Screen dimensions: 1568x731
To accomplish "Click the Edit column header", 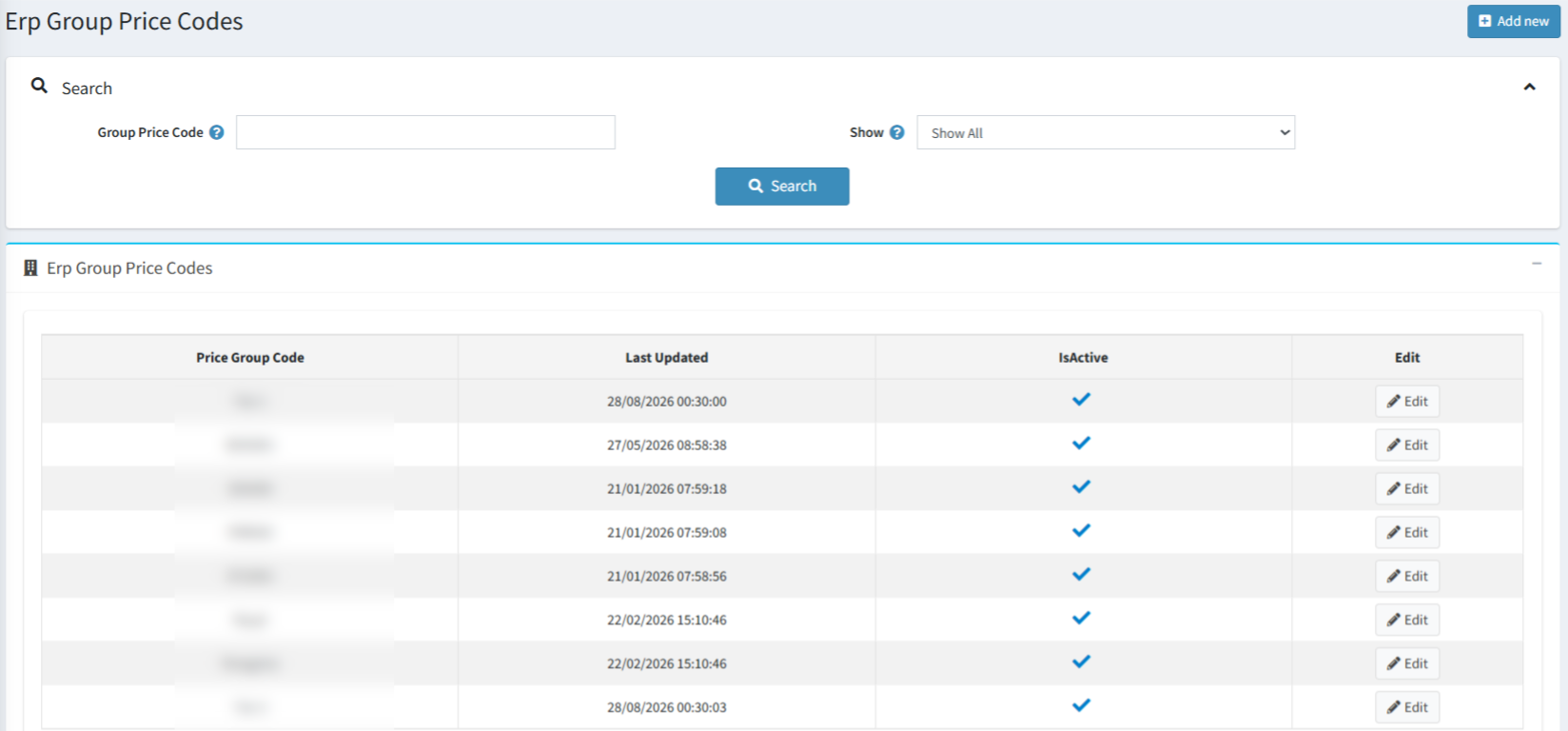I will 1407,358.
